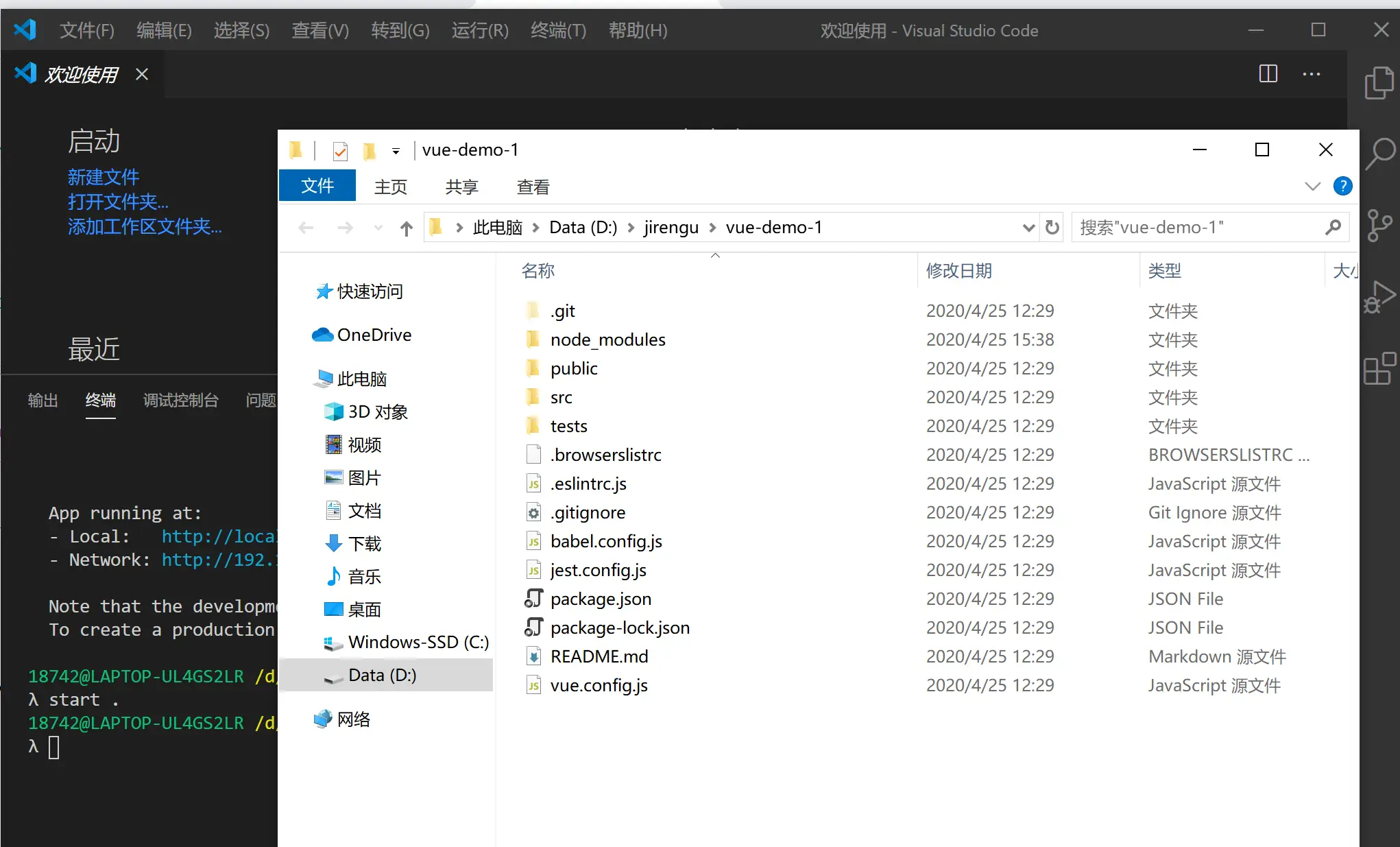Open Run and Debug view icon
Screen dimensions: 1400x847
[1379, 298]
